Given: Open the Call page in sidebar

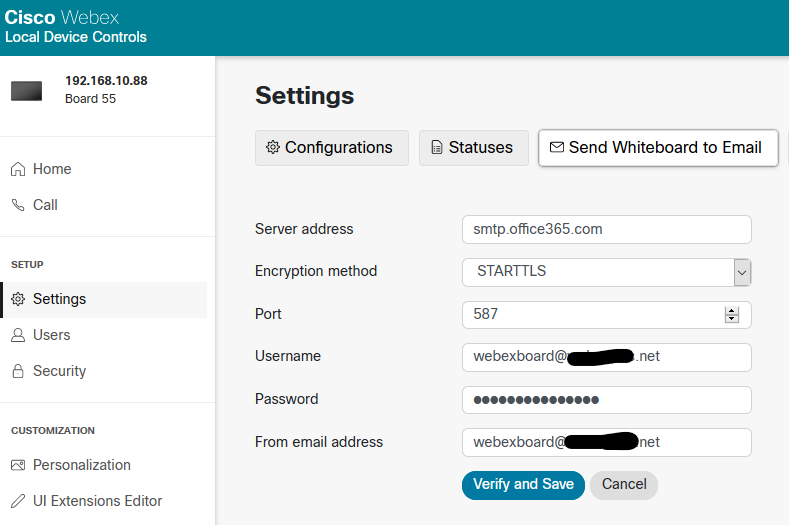Looking at the screenshot, I should click(x=34, y=205).
